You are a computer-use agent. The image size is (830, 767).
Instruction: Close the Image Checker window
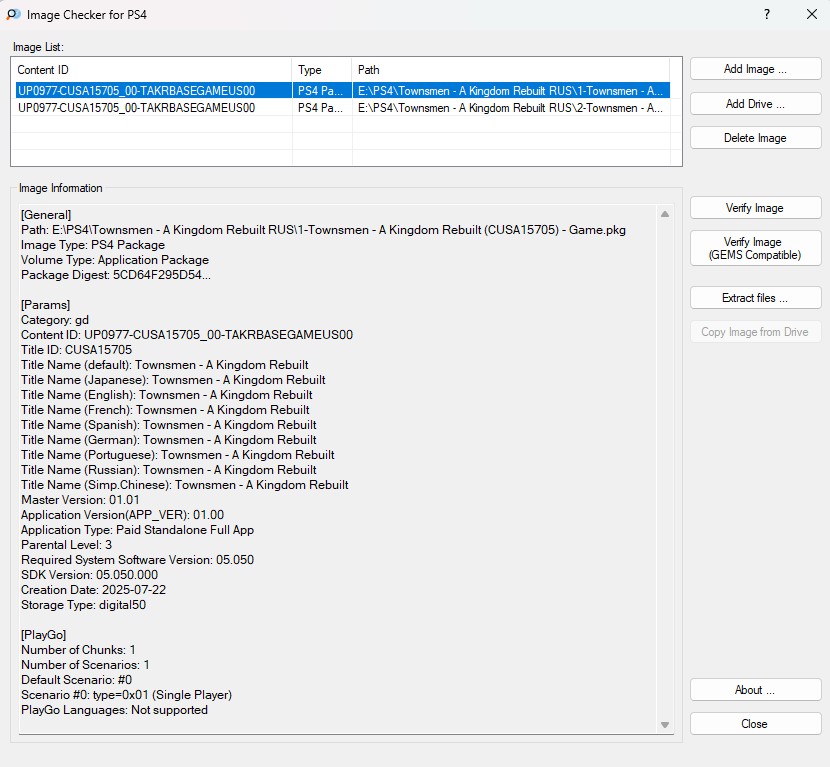811,14
